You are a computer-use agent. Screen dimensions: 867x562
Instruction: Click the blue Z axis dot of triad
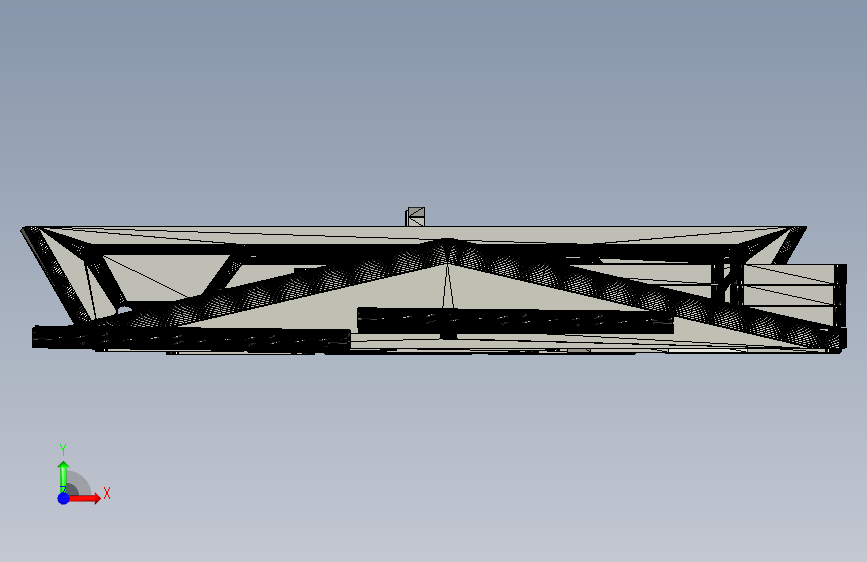(63, 498)
